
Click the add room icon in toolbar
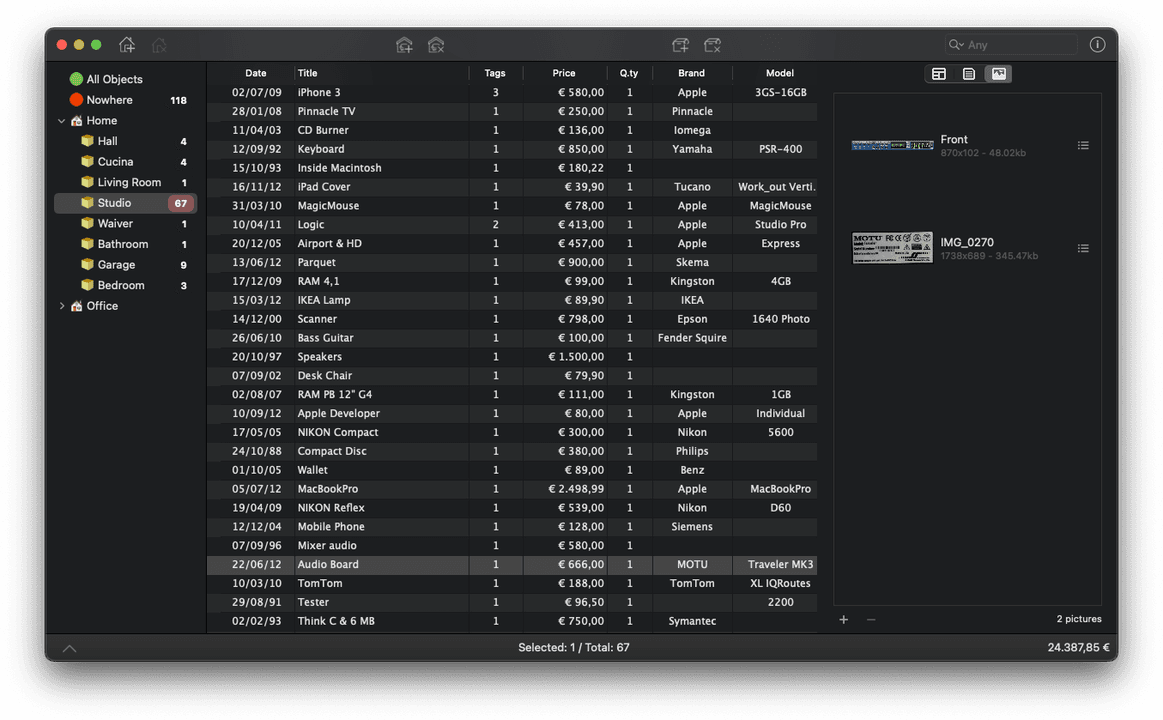point(404,45)
